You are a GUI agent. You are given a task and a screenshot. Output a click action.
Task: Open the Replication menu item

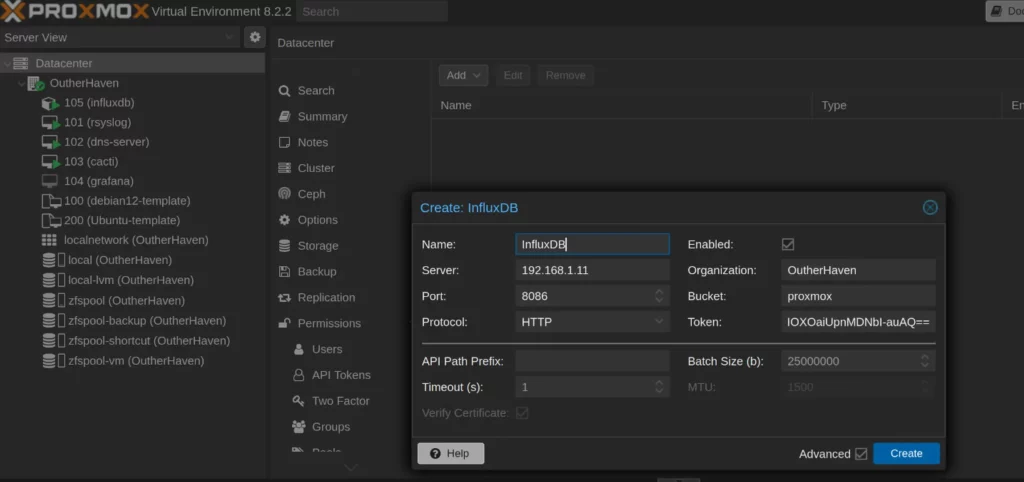(327, 297)
